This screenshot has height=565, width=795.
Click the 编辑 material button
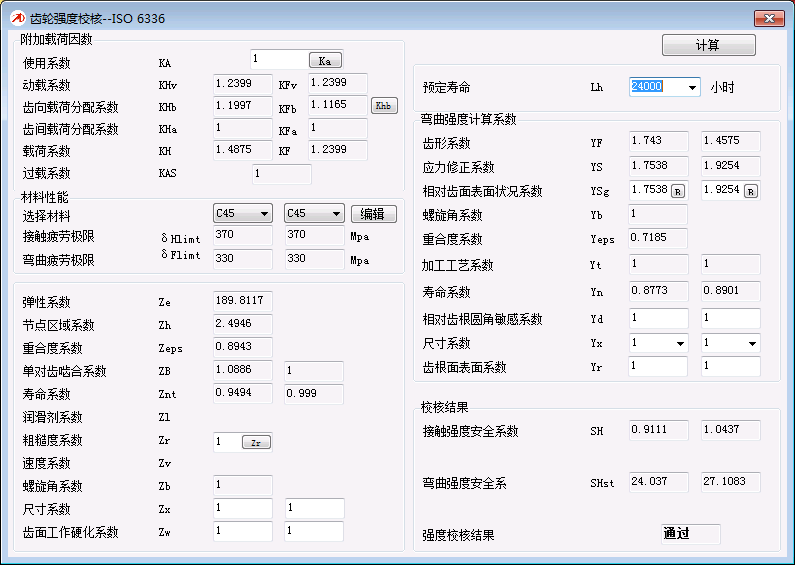coord(373,214)
